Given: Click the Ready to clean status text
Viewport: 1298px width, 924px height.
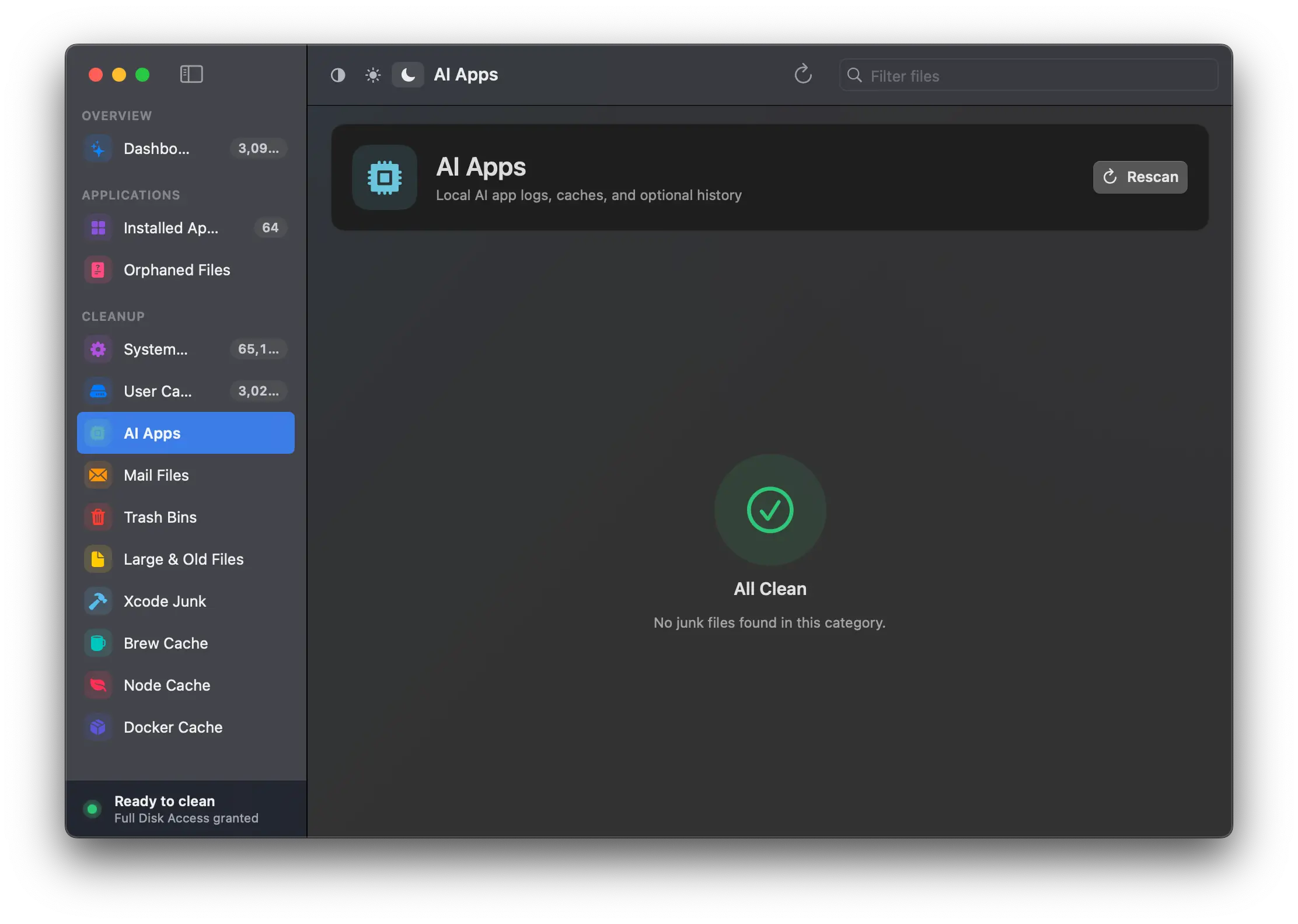Looking at the screenshot, I should click(x=165, y=801).
